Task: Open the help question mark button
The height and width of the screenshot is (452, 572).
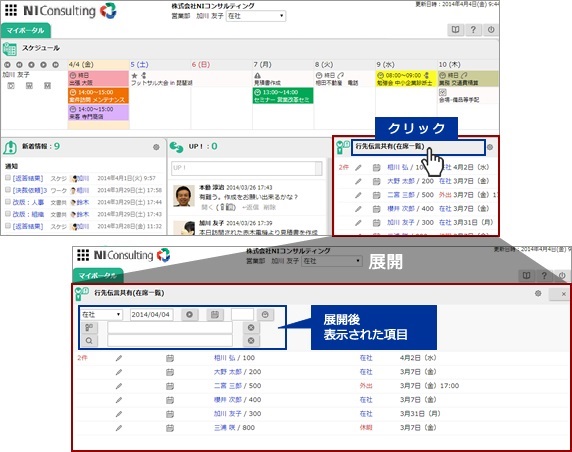Action: click(473, 30)
